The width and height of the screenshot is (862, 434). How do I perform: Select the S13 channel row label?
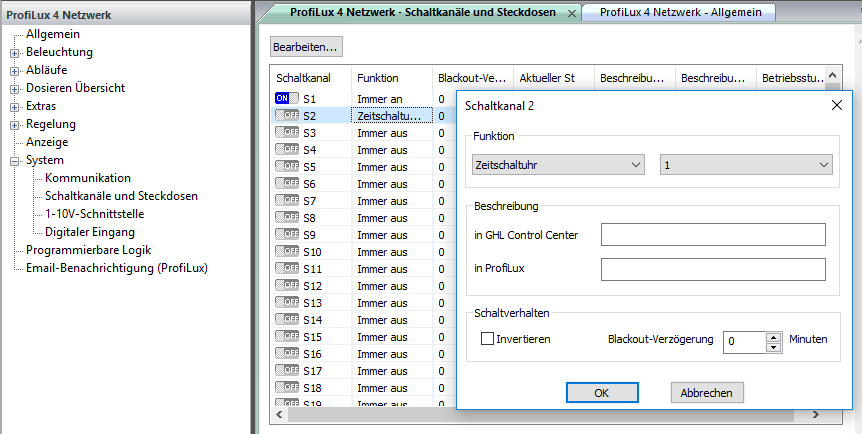click(x=312, y=303)
